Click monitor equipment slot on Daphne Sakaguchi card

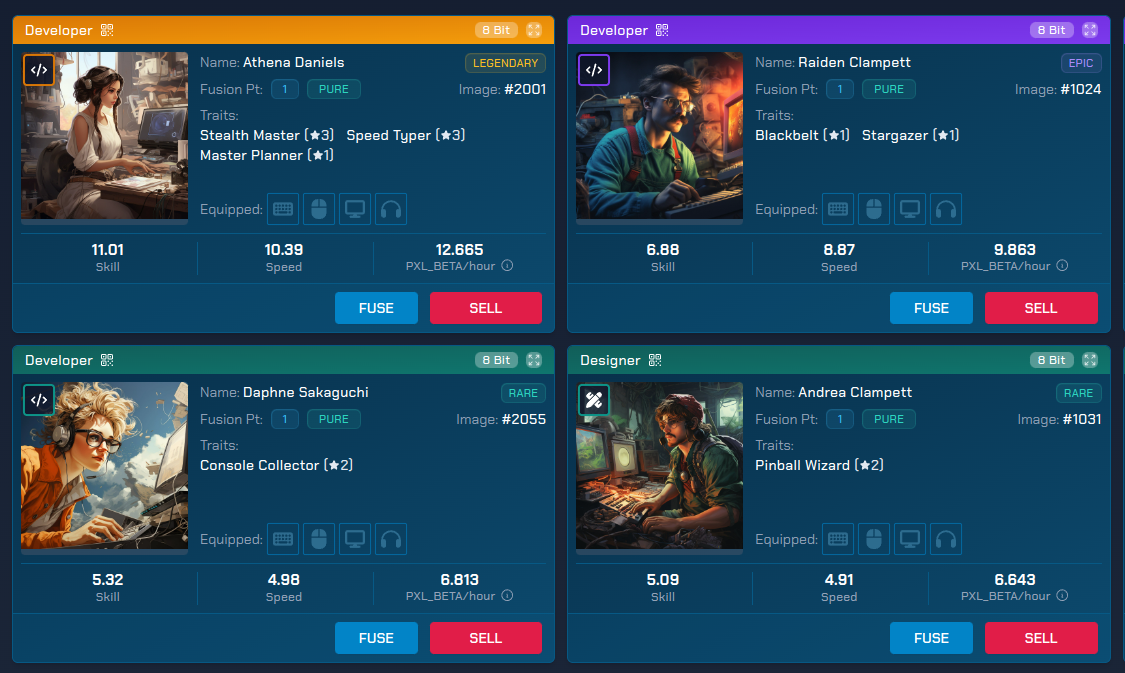point(354,539)
